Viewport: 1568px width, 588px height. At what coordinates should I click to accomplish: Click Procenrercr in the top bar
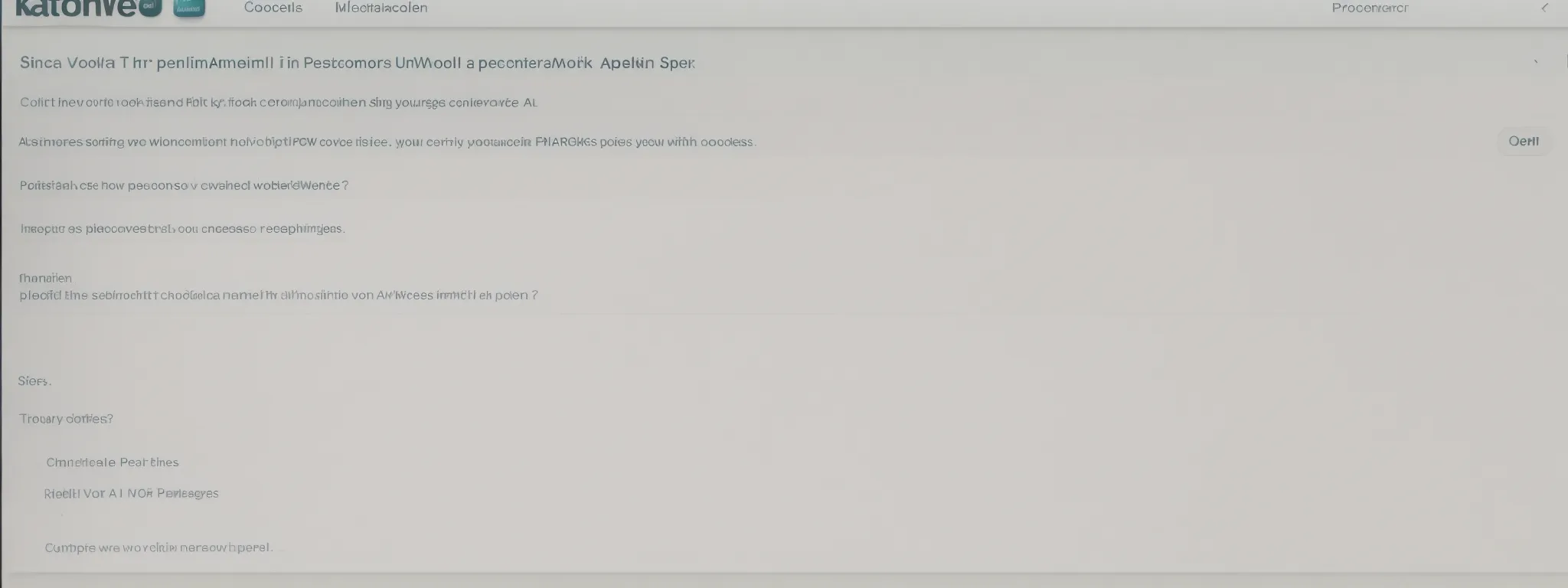pos(1370,8)
